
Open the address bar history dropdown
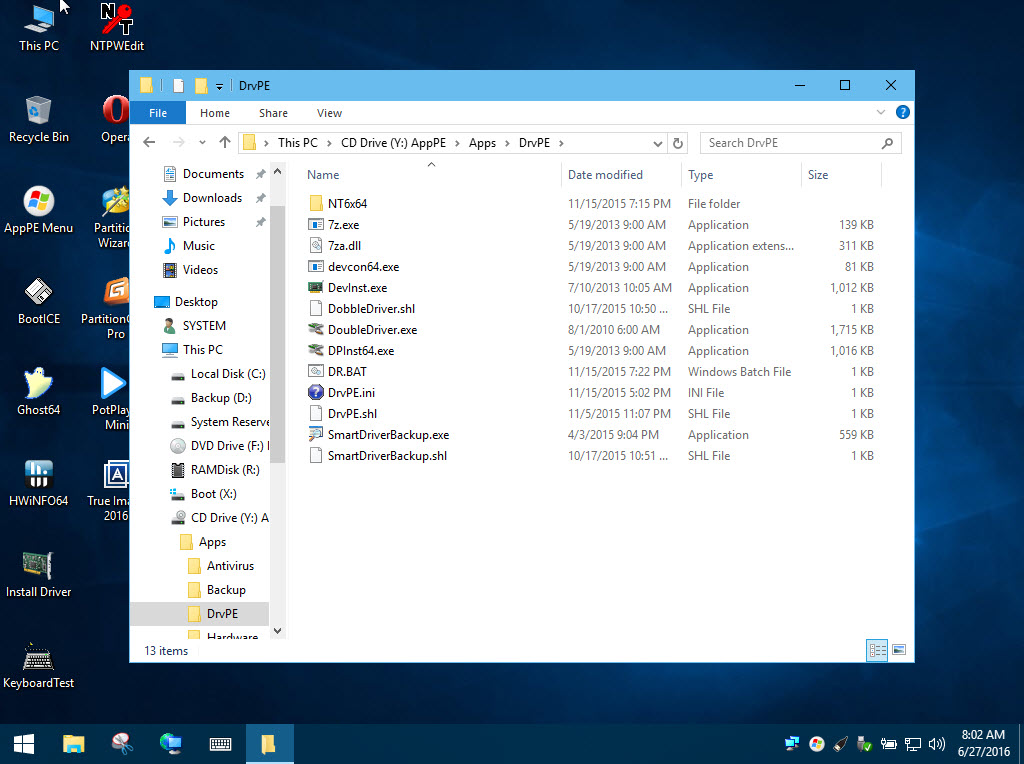[x=658, y=143]
